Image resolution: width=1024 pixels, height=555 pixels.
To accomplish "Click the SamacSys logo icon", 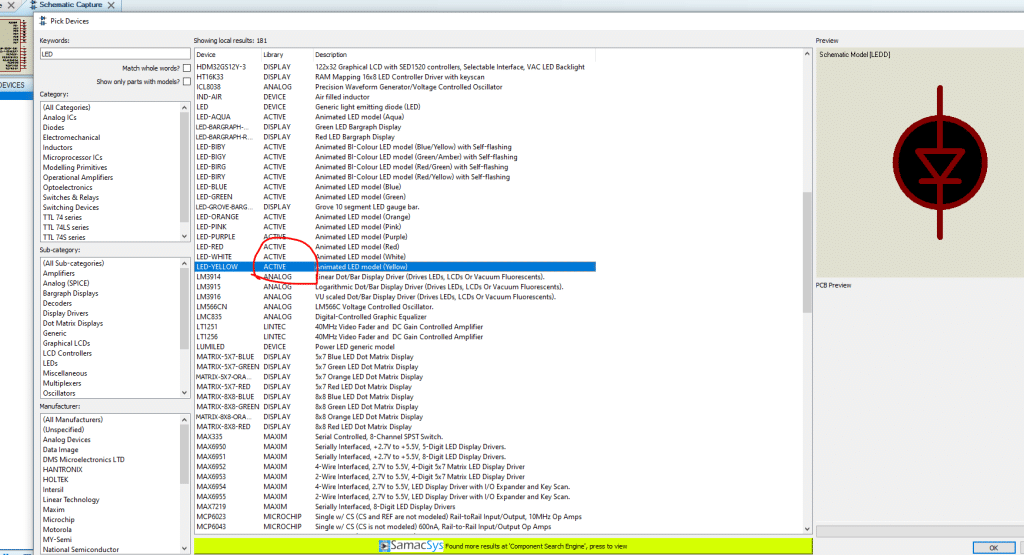I will pyautogui.click(x=385, y=546).
